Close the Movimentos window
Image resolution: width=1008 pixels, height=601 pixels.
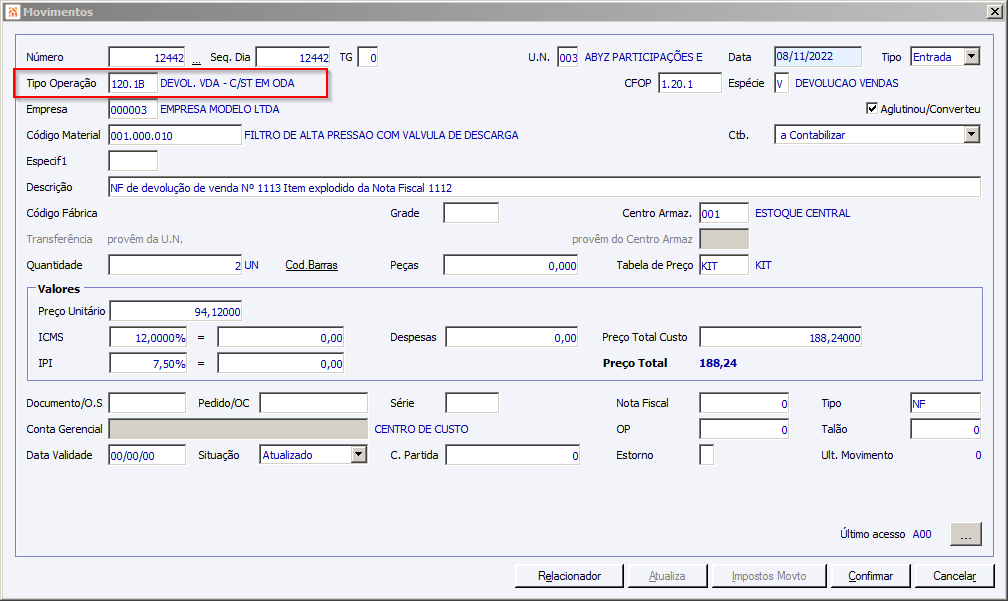coord(994,12)
